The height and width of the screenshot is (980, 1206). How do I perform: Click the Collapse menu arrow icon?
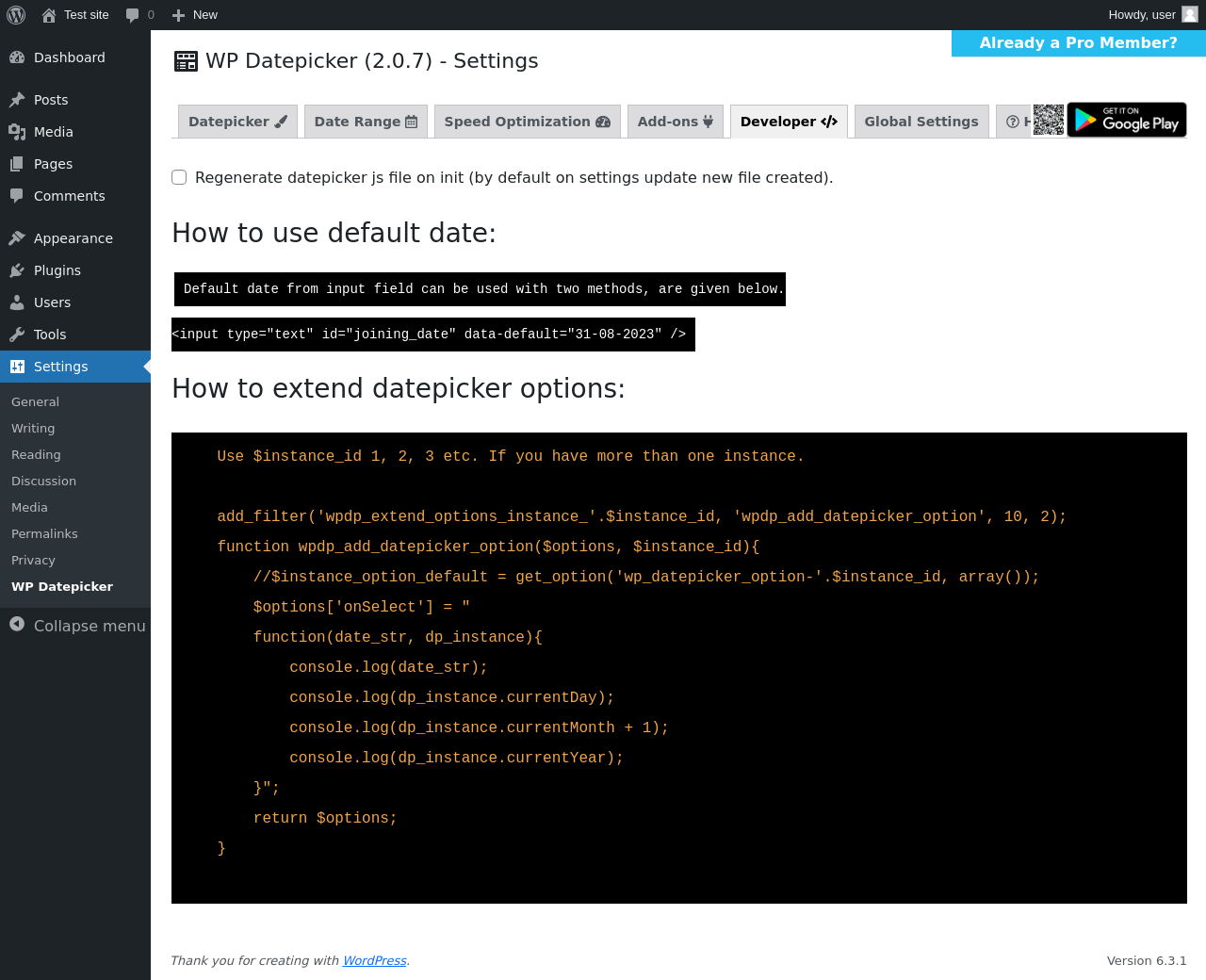point(17,625)
